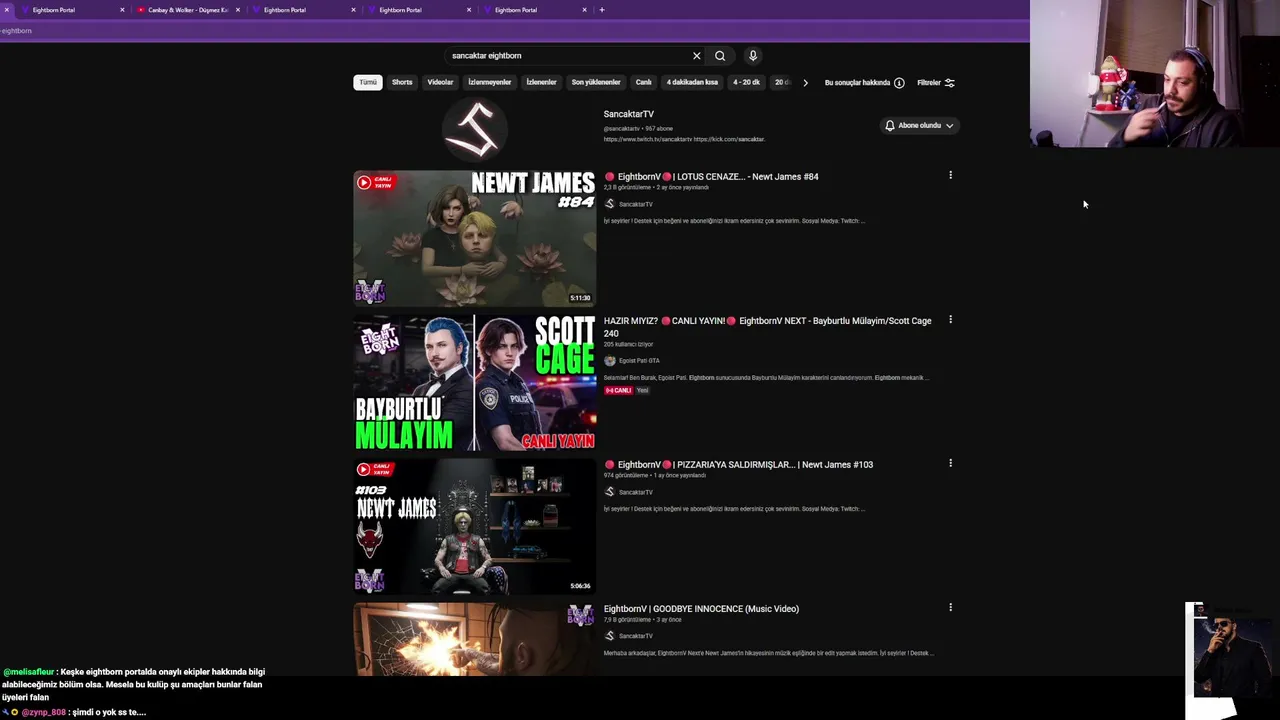The height and width of the screenshot is (720, 1280).
Task: Click the '205 kullanıcı izliyor' viewer count
Action: [x=628, y=344]
